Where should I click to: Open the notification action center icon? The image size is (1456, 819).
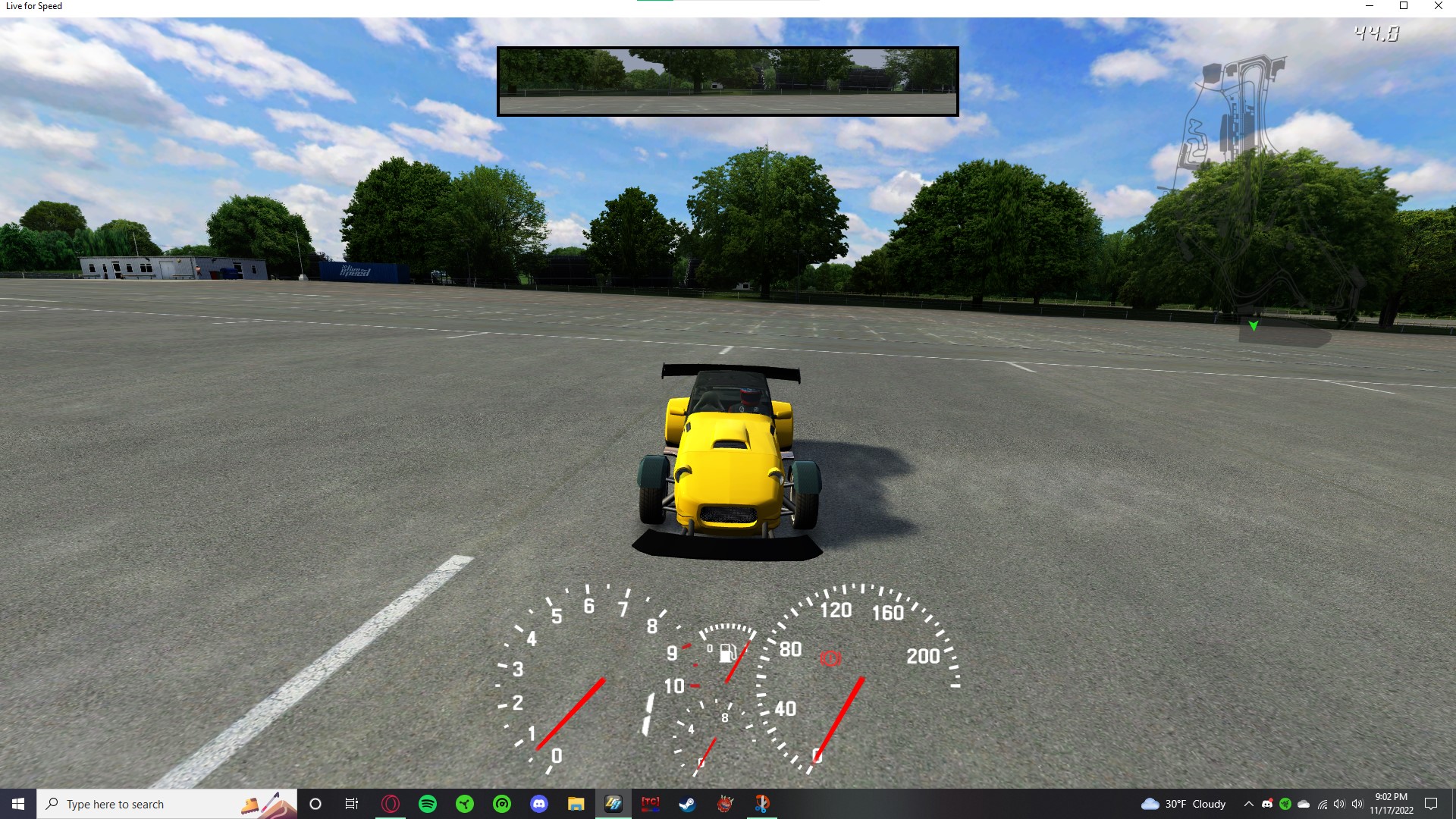tap(1431, 804)
